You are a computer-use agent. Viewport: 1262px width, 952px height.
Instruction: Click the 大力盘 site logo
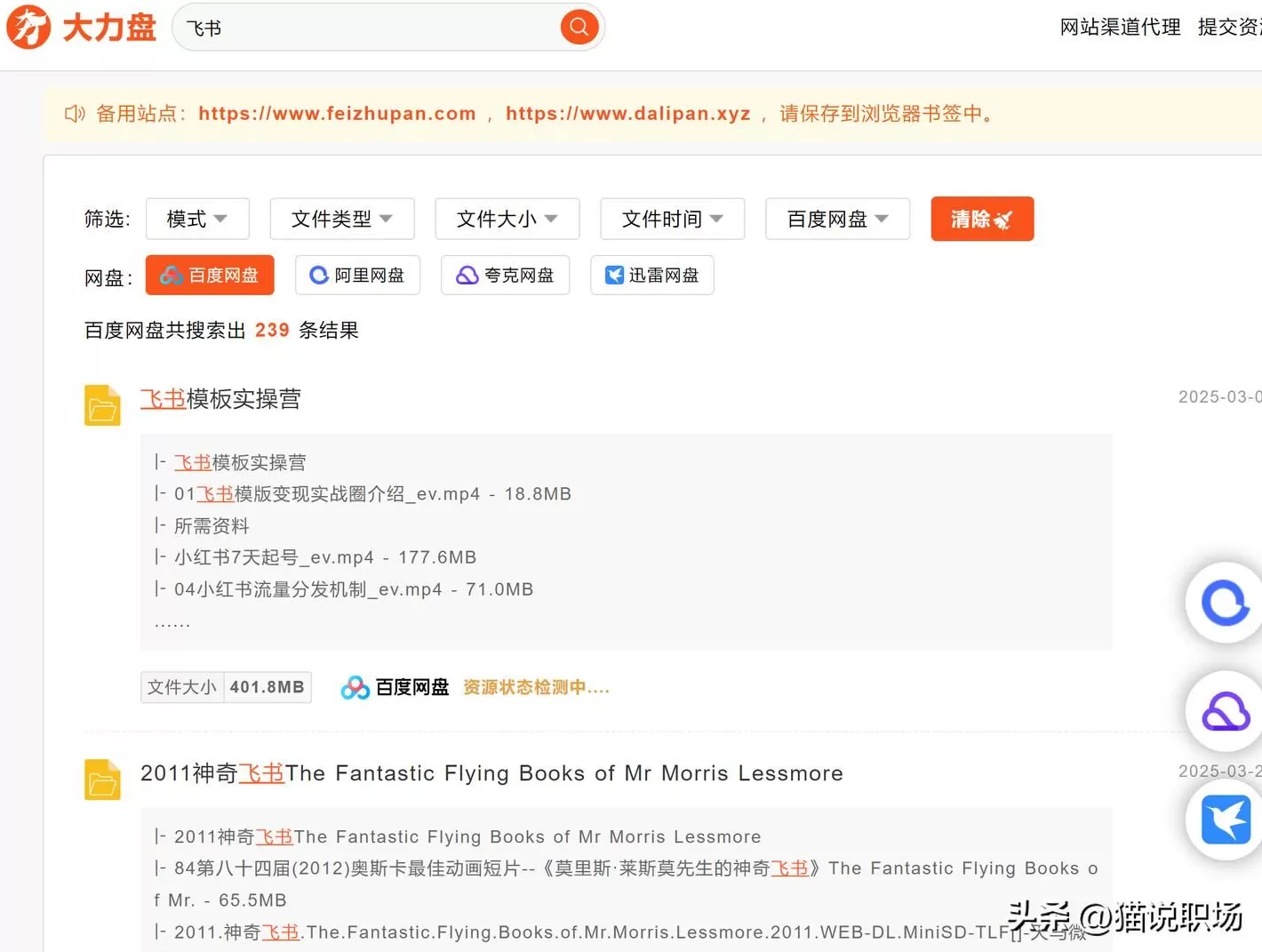pyautogui.click(x=81, y=27)
